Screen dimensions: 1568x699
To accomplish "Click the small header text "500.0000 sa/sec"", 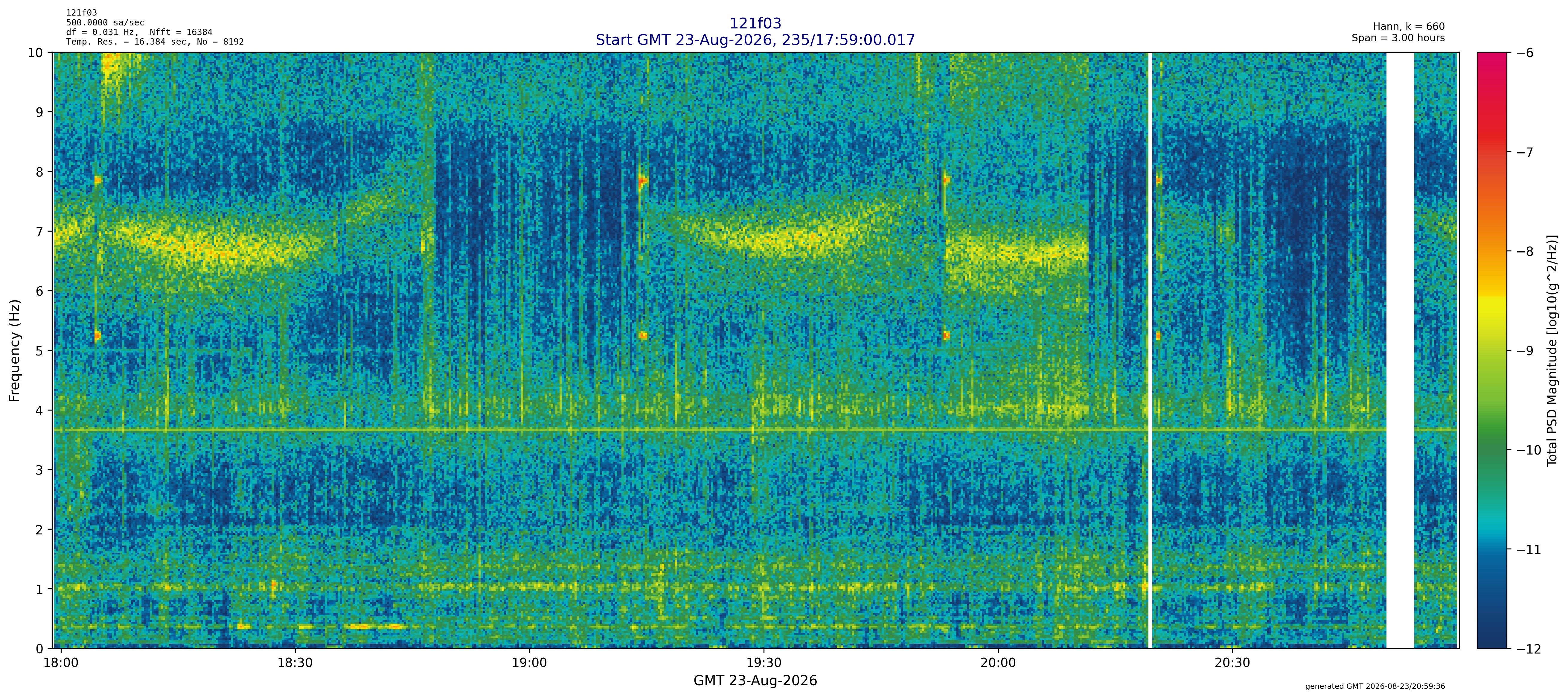I will pos(105,22).
